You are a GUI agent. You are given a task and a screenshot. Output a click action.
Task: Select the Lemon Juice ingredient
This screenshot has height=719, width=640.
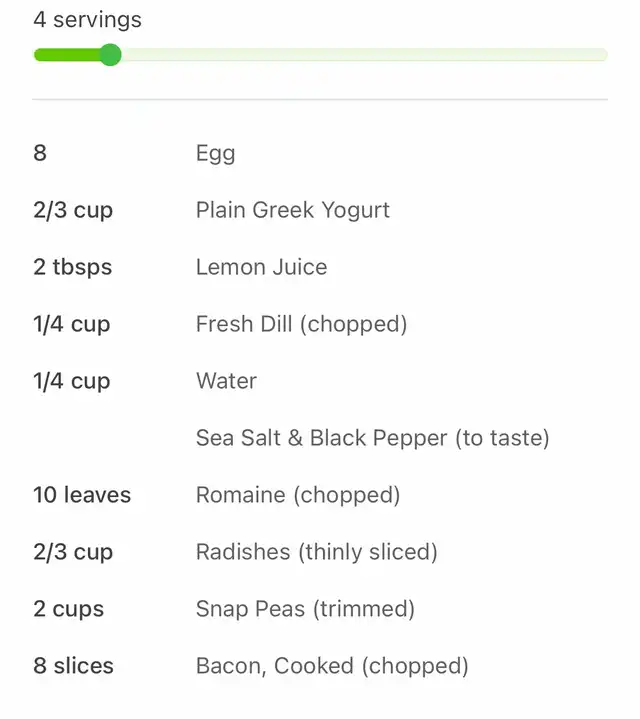(261, 267)
